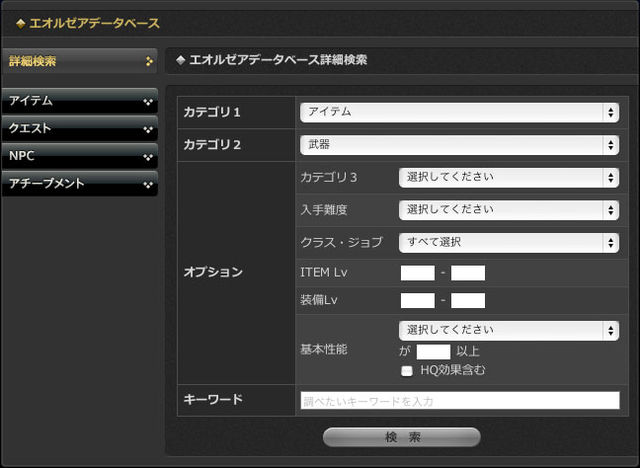640x468 pixels.
Task: Click the クラス・ジョブ label
Action: click(x=342, y=243)
